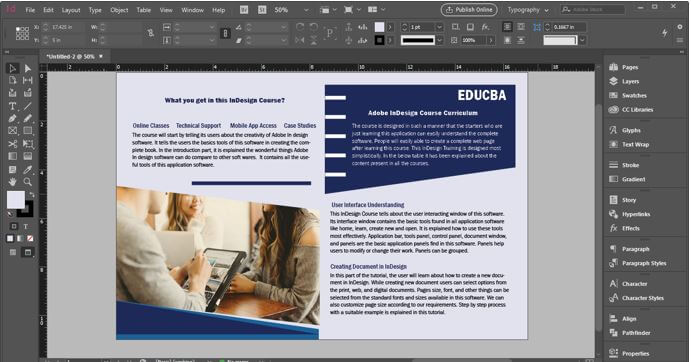Expand fill color options arrow
The image size is (691, 362).
[390, 27]
